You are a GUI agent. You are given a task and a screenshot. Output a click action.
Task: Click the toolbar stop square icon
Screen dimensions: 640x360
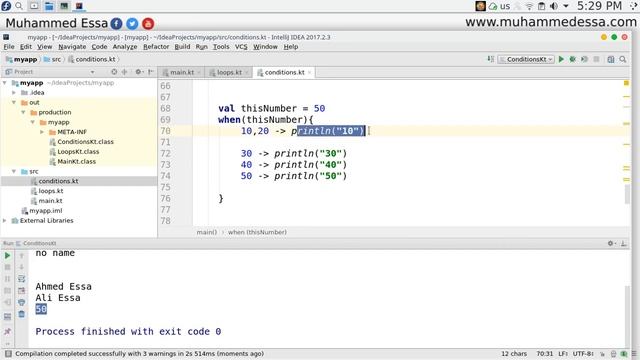point(596,59)
